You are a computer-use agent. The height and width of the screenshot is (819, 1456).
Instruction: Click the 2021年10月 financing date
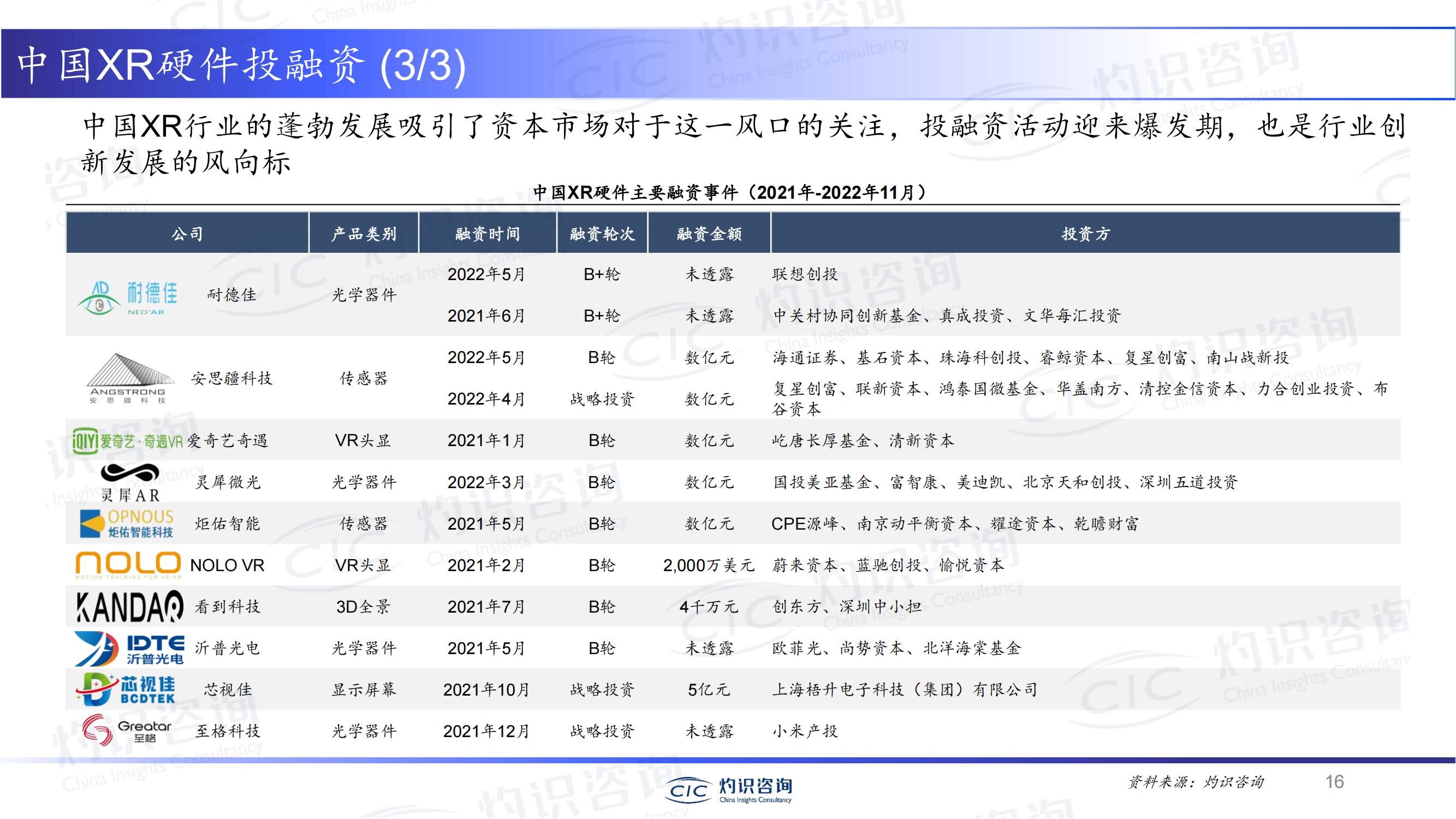coord(486,690)
